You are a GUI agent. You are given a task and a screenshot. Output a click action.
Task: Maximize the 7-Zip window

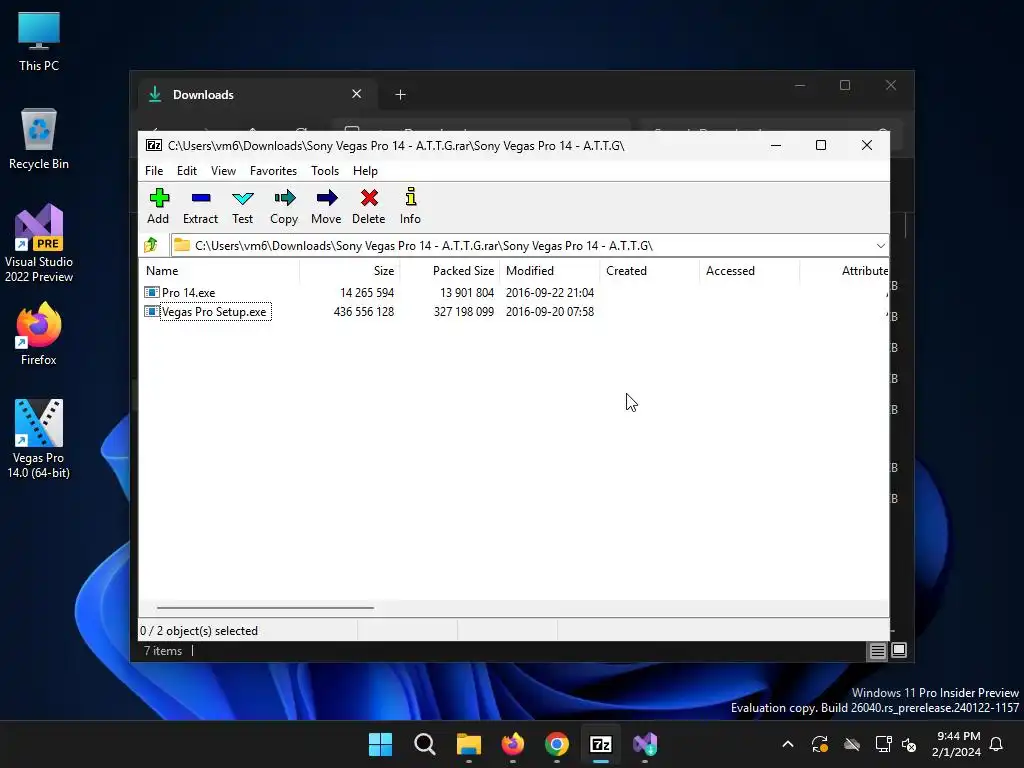[x=821, y=146]
